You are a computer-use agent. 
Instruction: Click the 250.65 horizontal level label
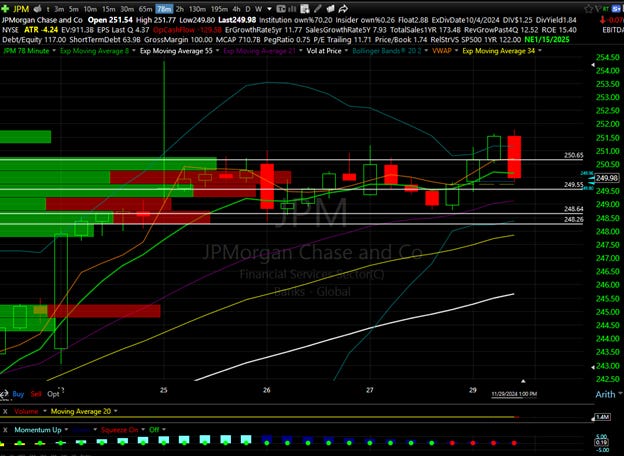click(573, 155)
